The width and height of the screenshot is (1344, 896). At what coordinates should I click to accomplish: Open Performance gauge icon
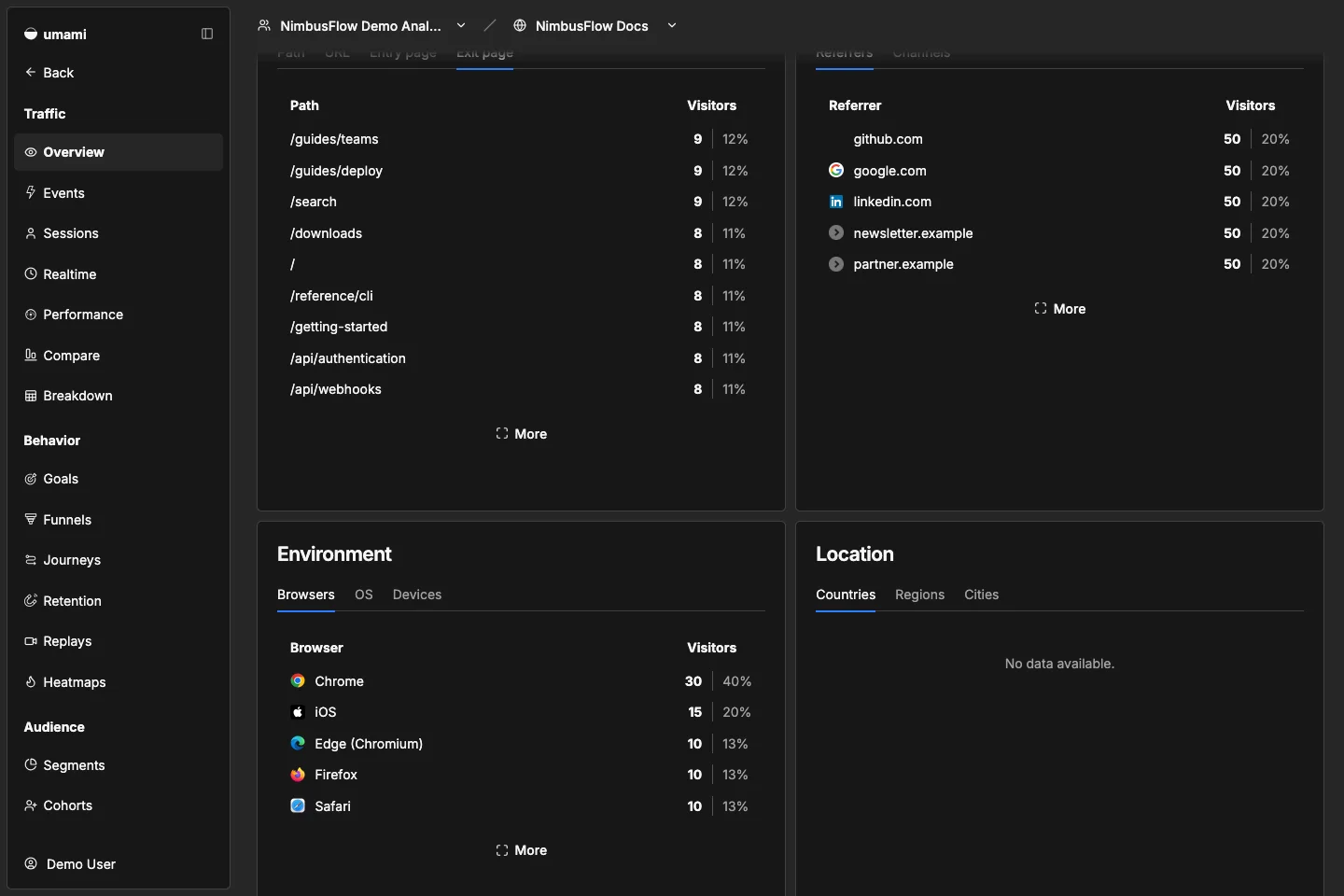(x=31, y=315)
